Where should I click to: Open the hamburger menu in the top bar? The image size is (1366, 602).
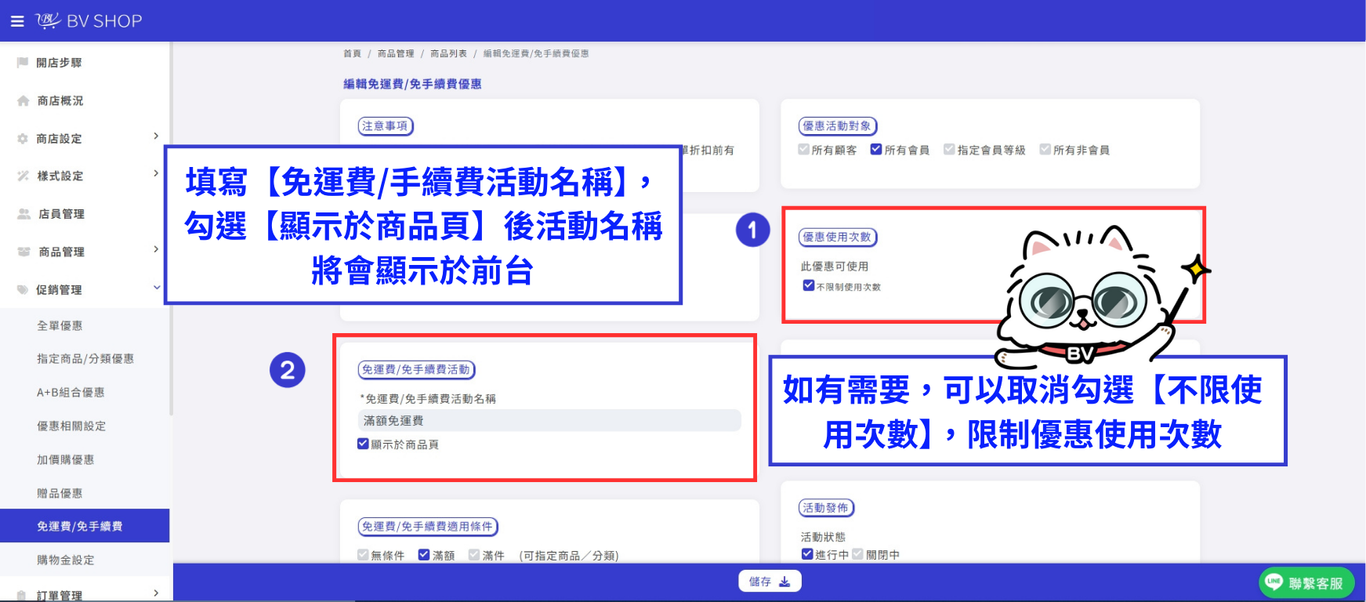click(17, 21)
